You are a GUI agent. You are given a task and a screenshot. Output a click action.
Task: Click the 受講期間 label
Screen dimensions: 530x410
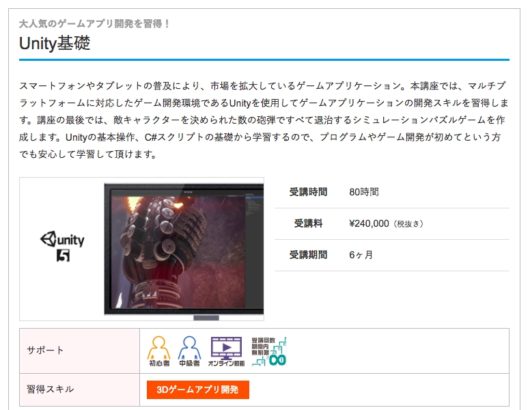tap(308, 255)
